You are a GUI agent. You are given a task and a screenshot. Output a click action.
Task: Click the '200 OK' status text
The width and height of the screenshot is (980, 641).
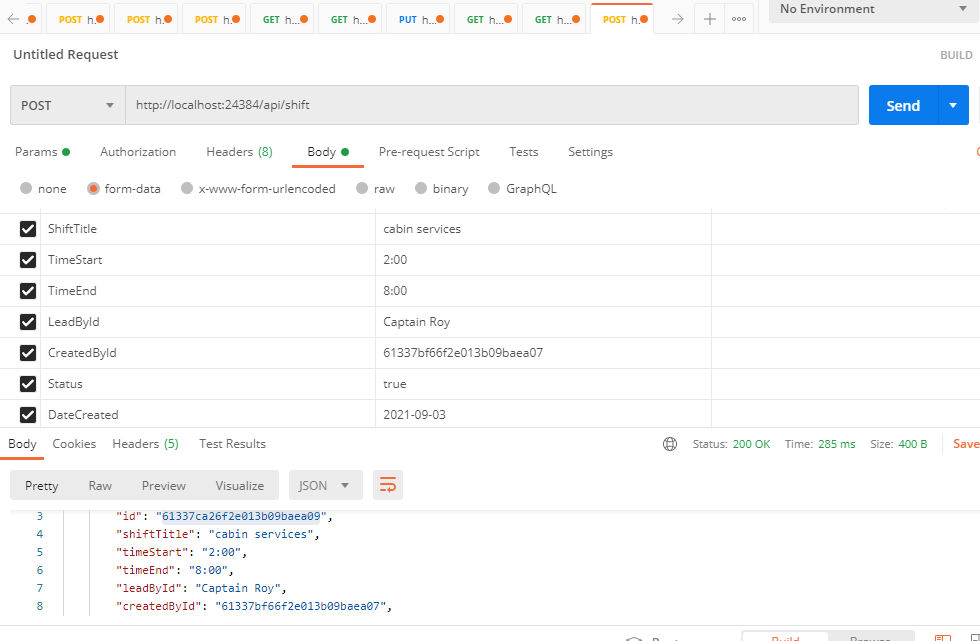point(751,444)
